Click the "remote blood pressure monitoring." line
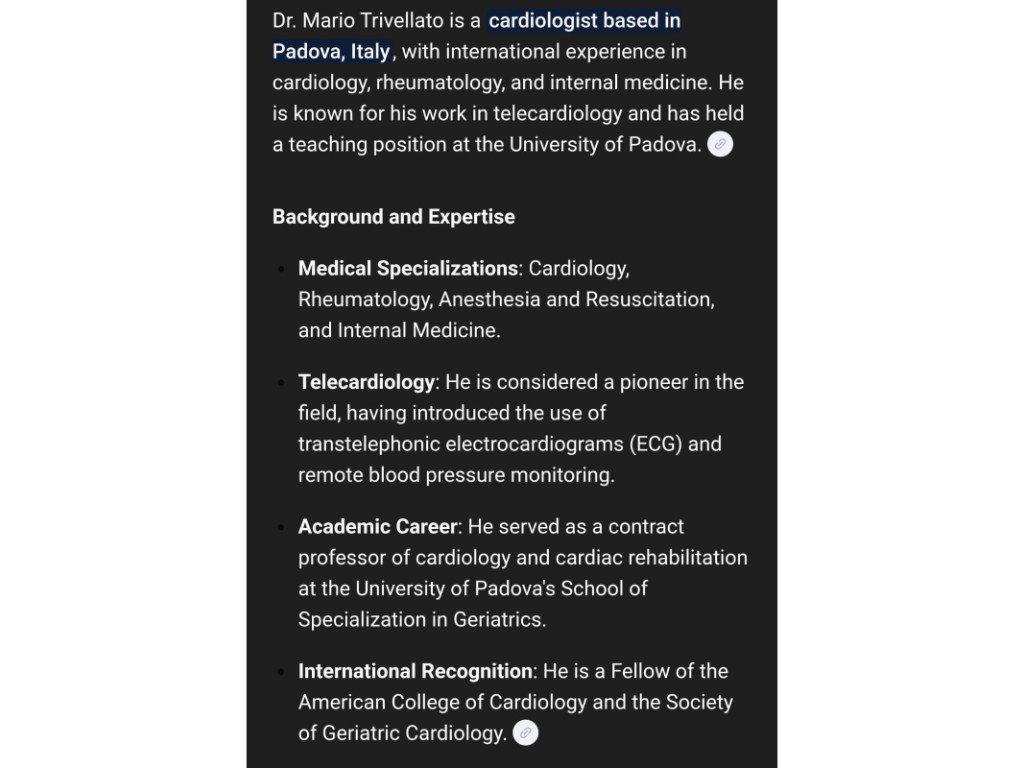 point(456,475)
